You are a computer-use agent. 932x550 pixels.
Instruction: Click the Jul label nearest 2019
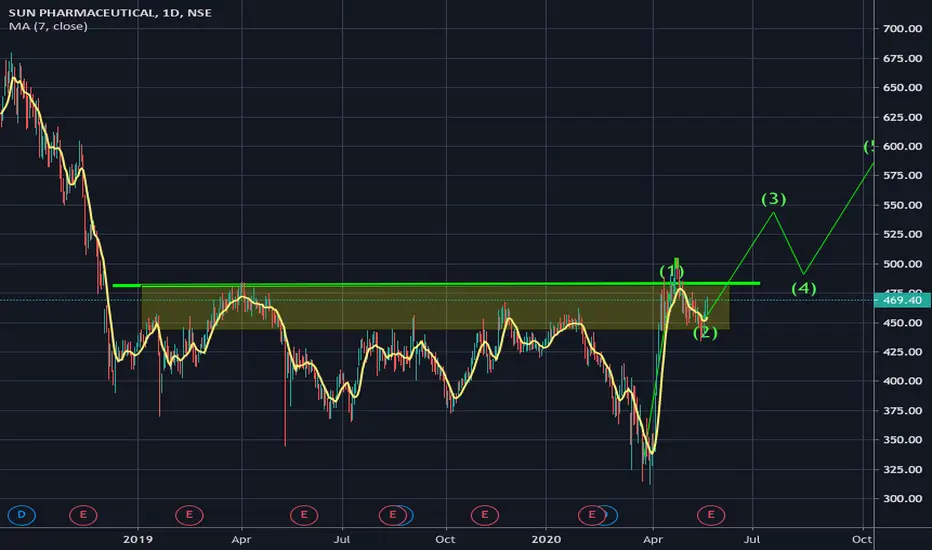pyautogui.click(x=342, y=539)
